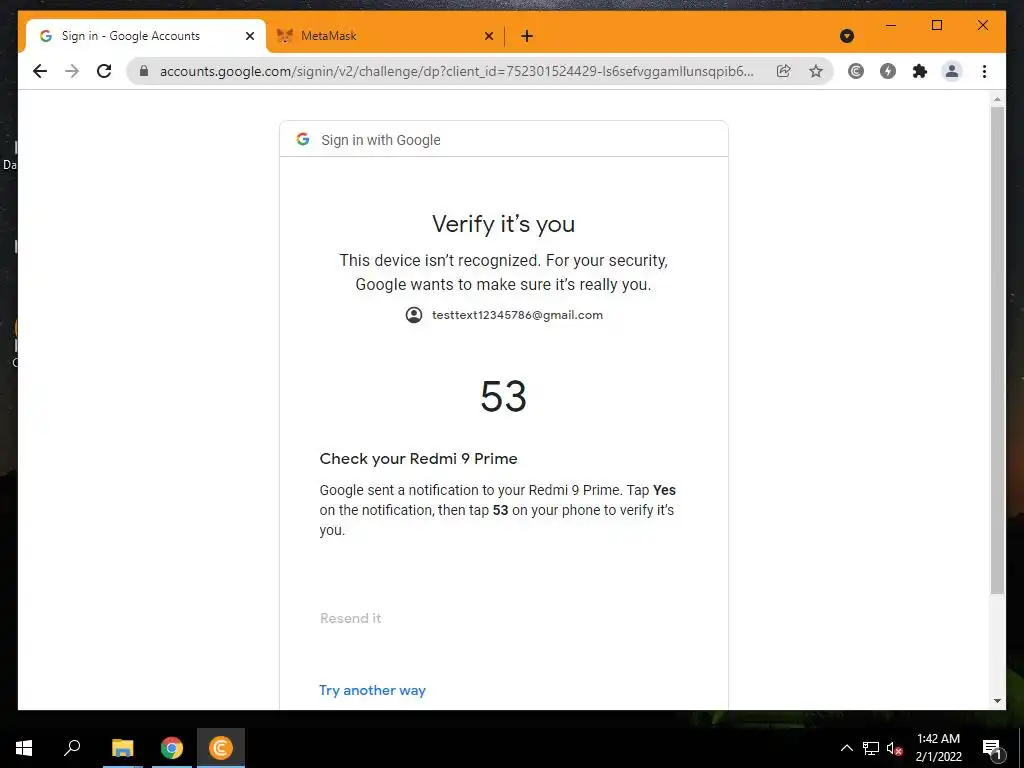Go back to the previous page

point(40,71)
